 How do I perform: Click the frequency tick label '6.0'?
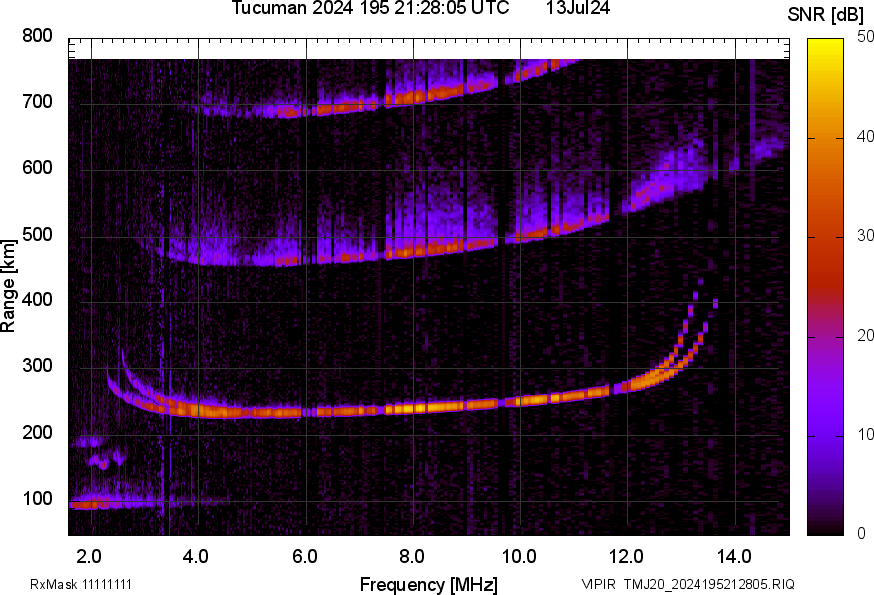point(305,556)
